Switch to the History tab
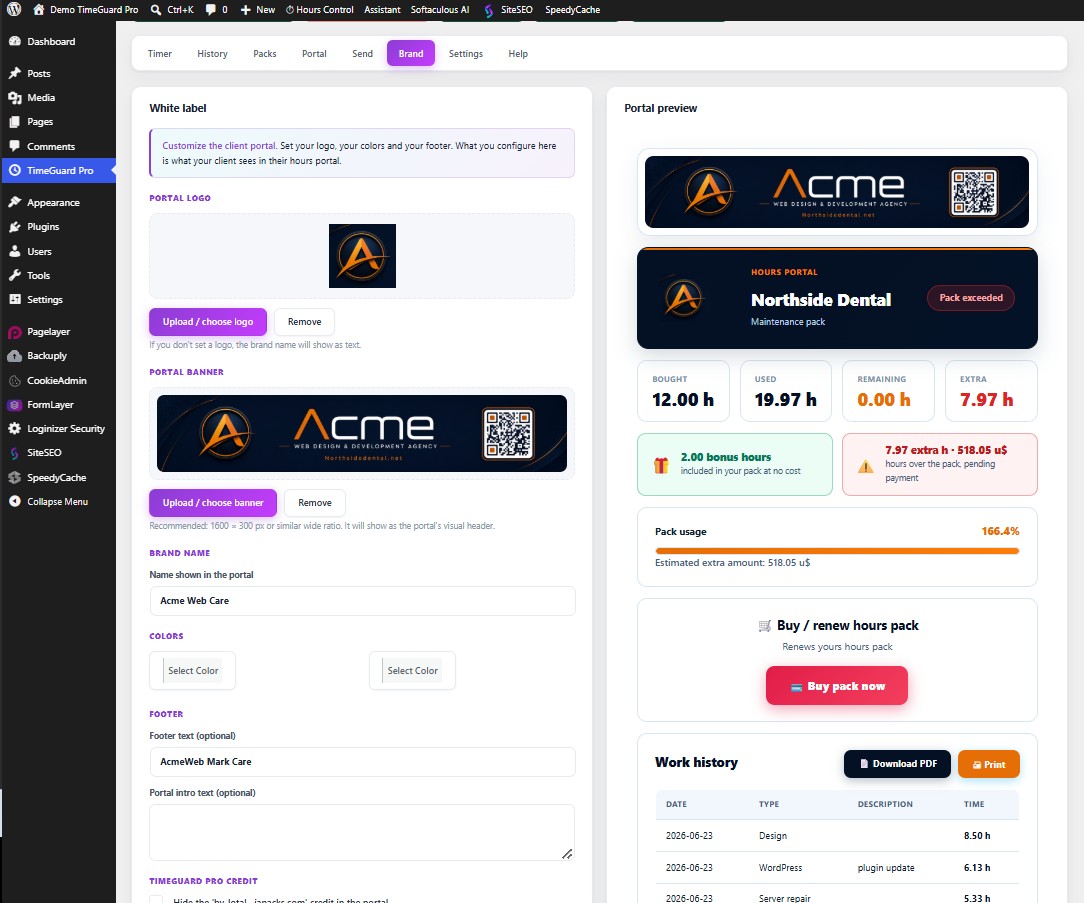 212,53
